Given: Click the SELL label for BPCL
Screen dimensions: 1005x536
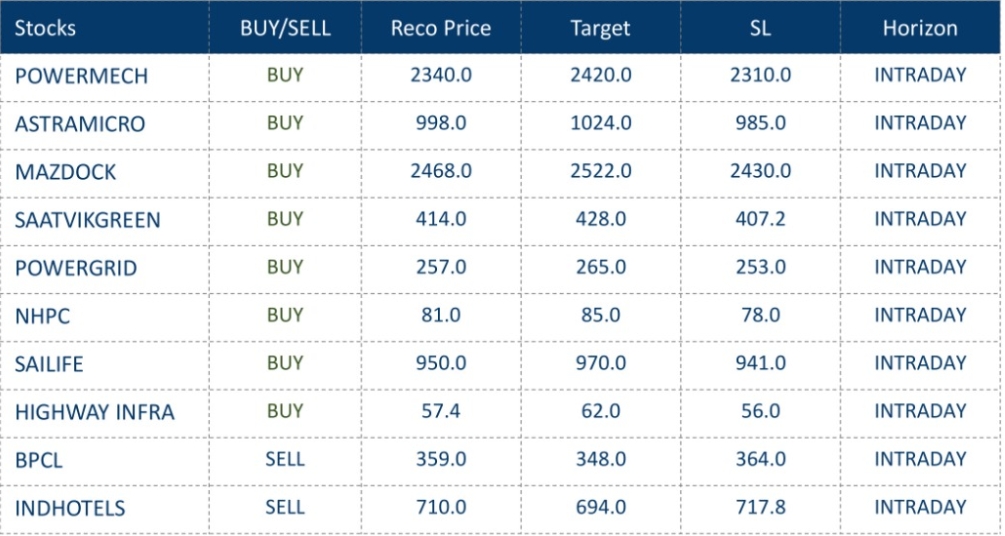Looking at the screenshot, I should point(284,460).
